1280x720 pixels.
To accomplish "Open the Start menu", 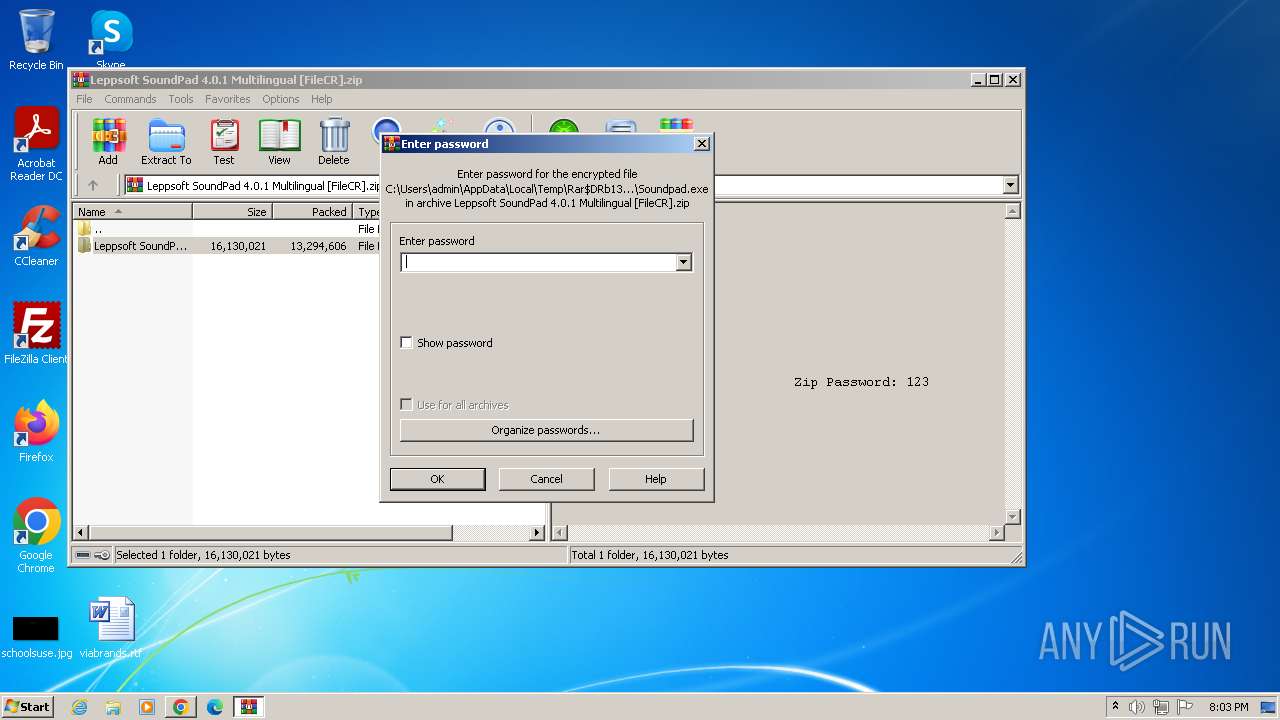I will point(27,707).
